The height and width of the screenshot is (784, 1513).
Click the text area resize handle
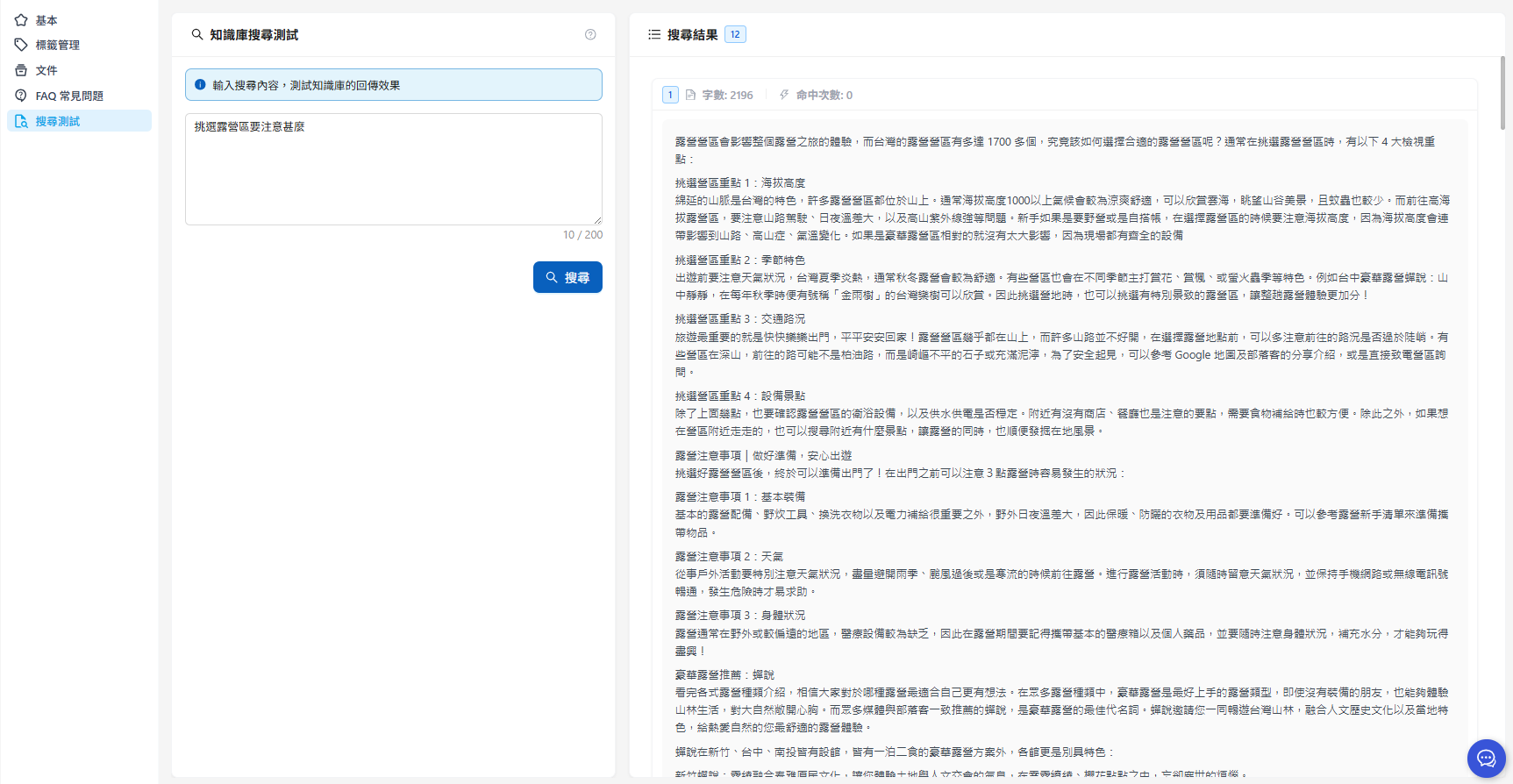[x=597, y=220]
